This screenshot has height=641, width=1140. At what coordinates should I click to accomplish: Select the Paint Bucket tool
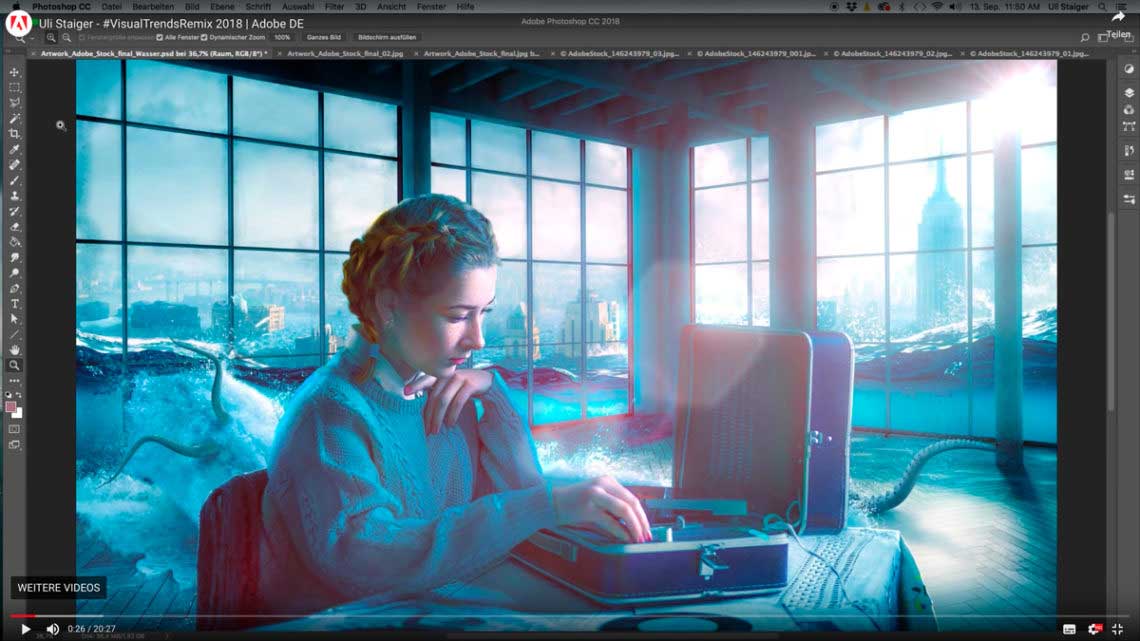click(15, 242)
